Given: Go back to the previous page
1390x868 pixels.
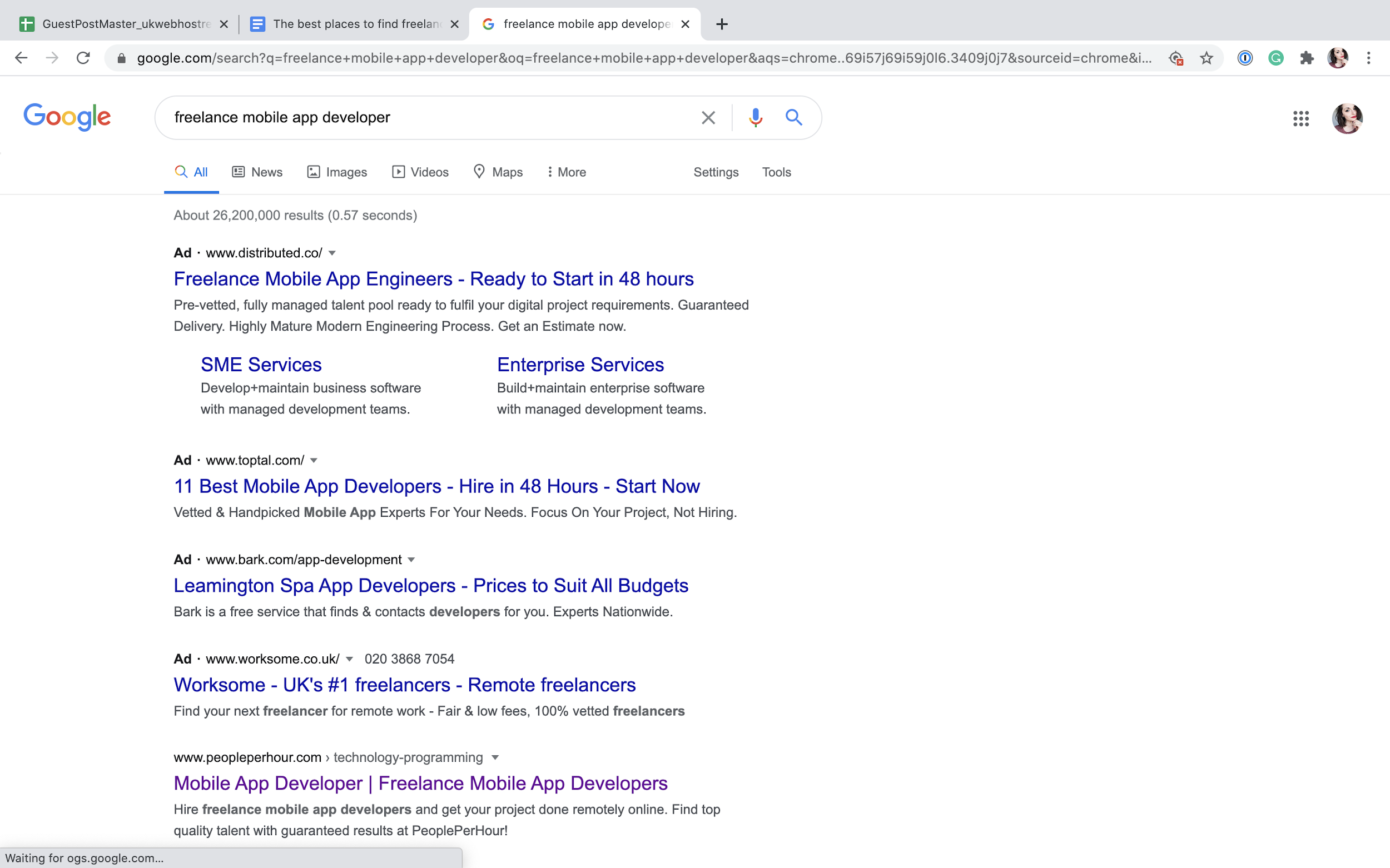Looking at the screenshot, I should click(x=21, y=58).
